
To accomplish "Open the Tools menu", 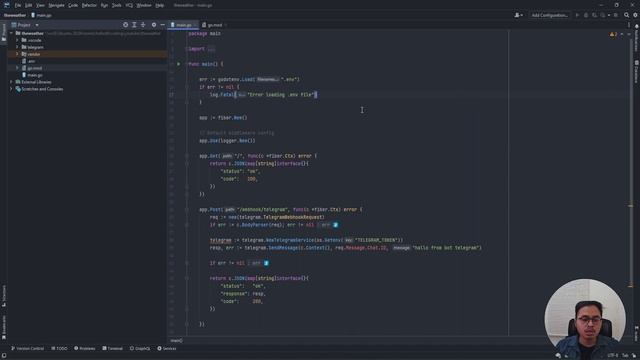I will click(117, 5).
